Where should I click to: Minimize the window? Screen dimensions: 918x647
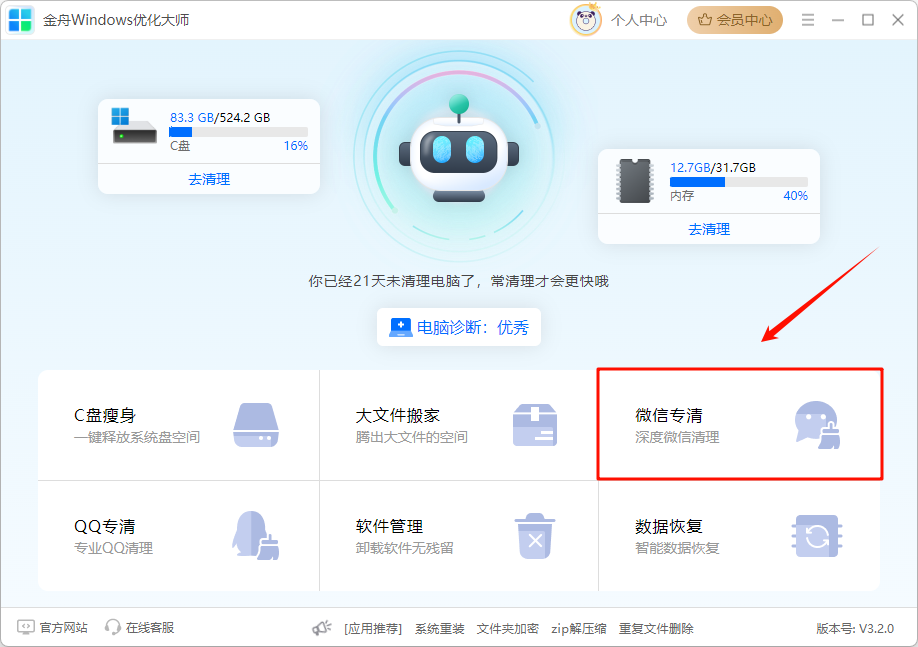point(838,20)
